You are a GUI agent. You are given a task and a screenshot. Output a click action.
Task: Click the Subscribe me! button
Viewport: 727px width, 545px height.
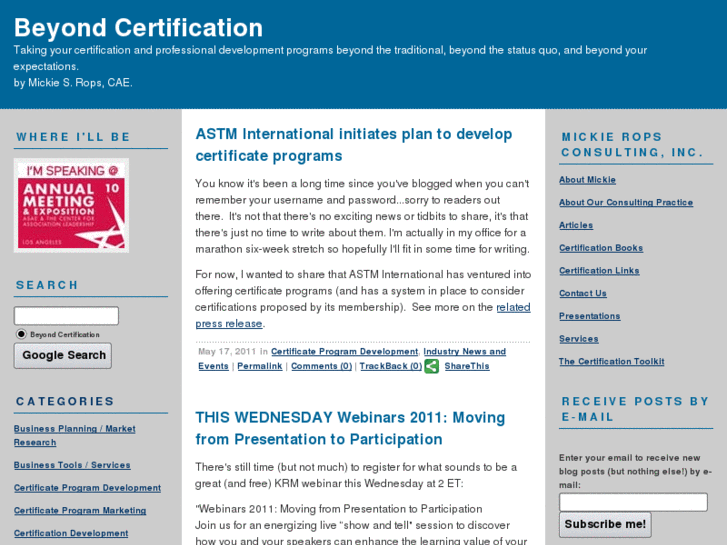click(x=605, y=524)
